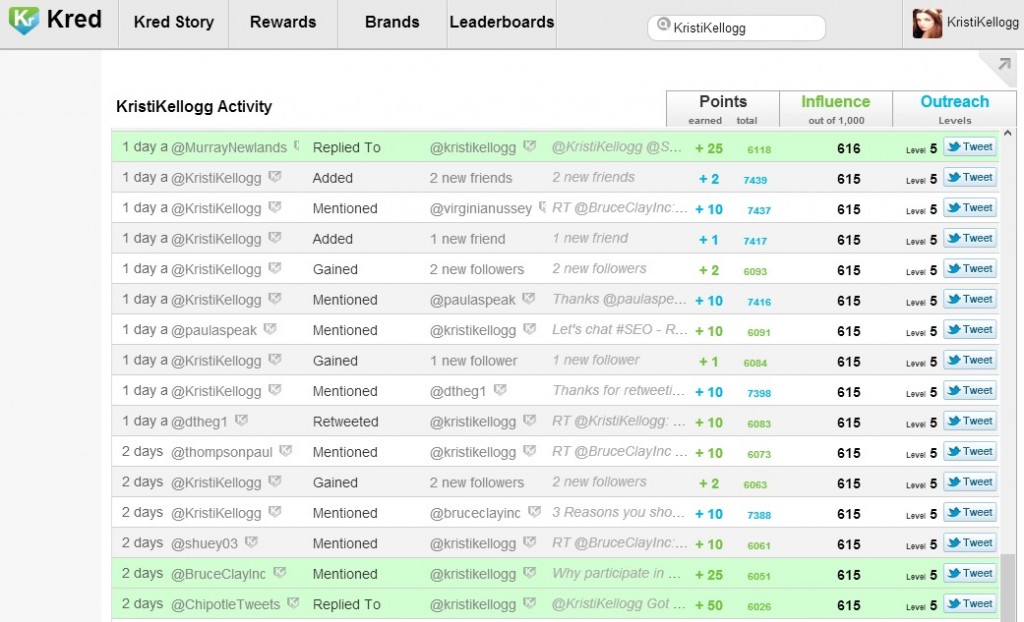The image size is (1024, 622).
Task: Click the 'Why participate in' message text
Action: point(616,573)
